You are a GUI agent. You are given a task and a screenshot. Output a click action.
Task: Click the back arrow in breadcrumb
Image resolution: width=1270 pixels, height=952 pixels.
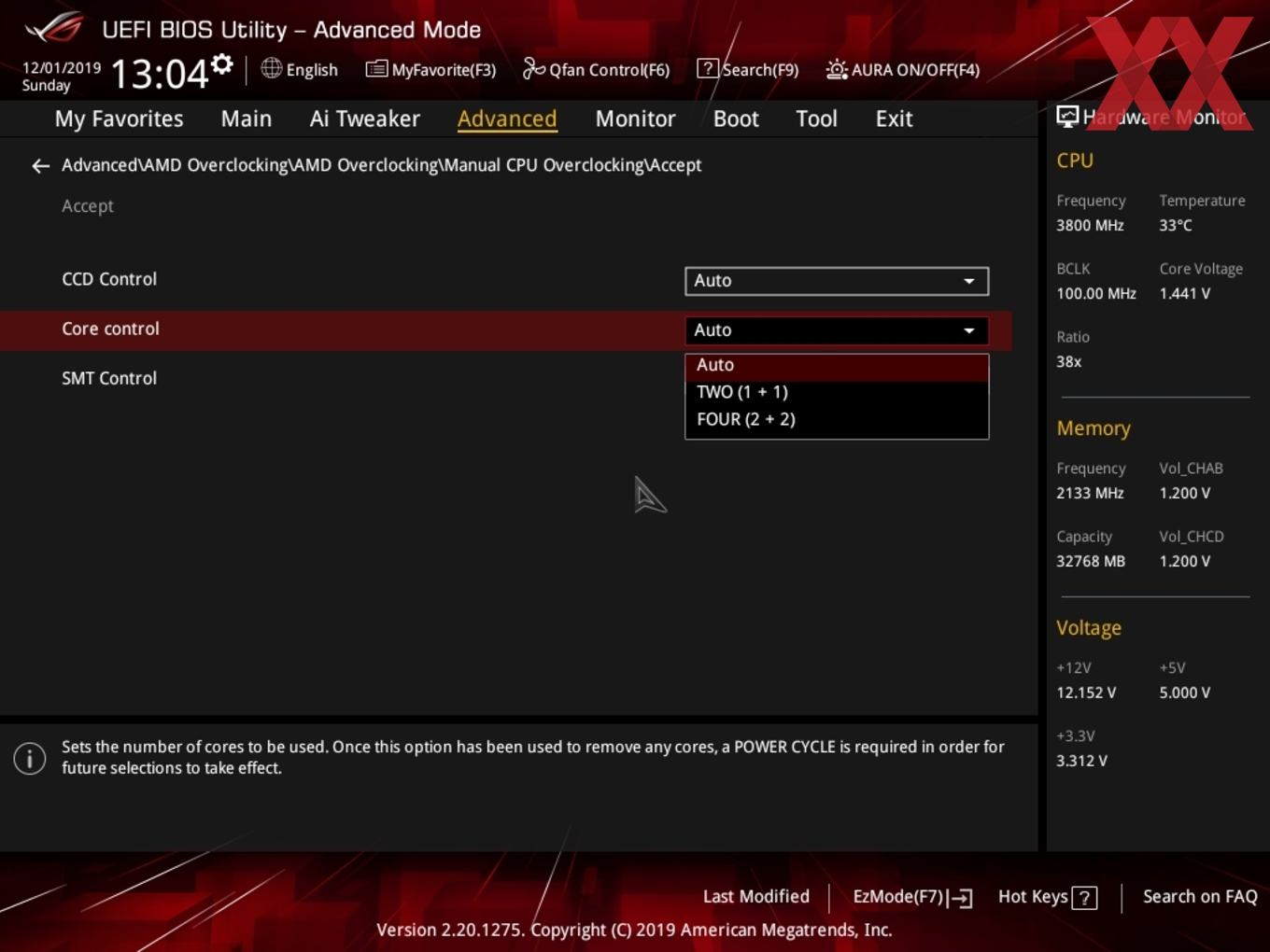click(40, 166)
